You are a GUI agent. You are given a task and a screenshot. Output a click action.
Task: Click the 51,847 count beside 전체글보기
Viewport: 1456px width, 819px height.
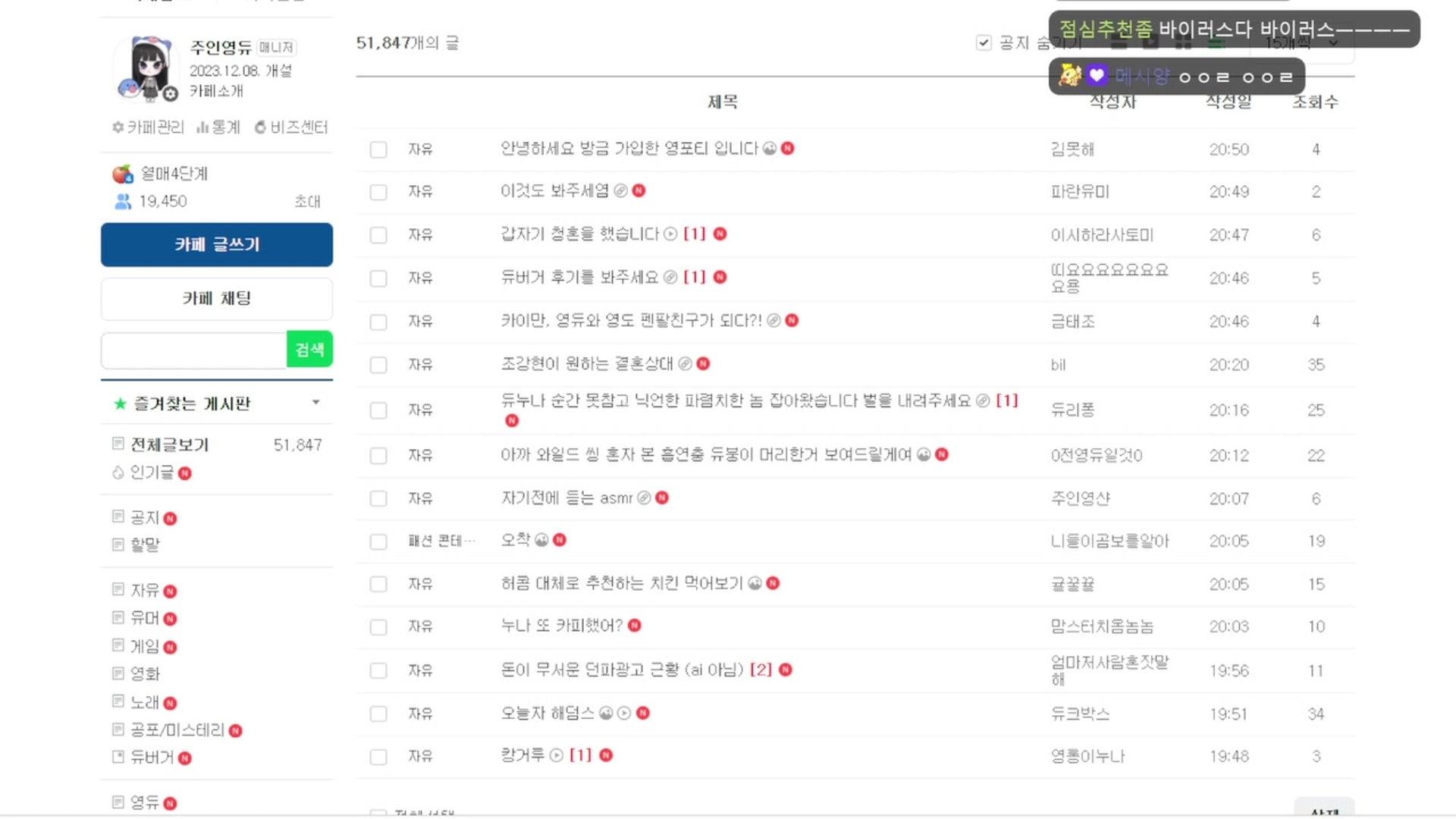(297, 445)
